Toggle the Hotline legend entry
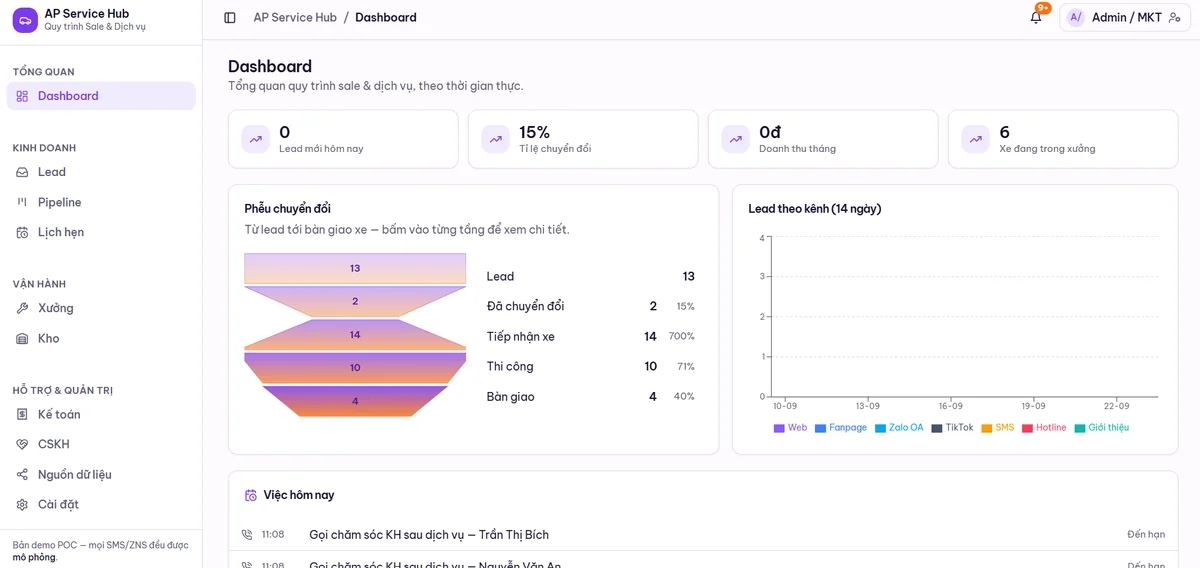 (x=1044, y=428)
